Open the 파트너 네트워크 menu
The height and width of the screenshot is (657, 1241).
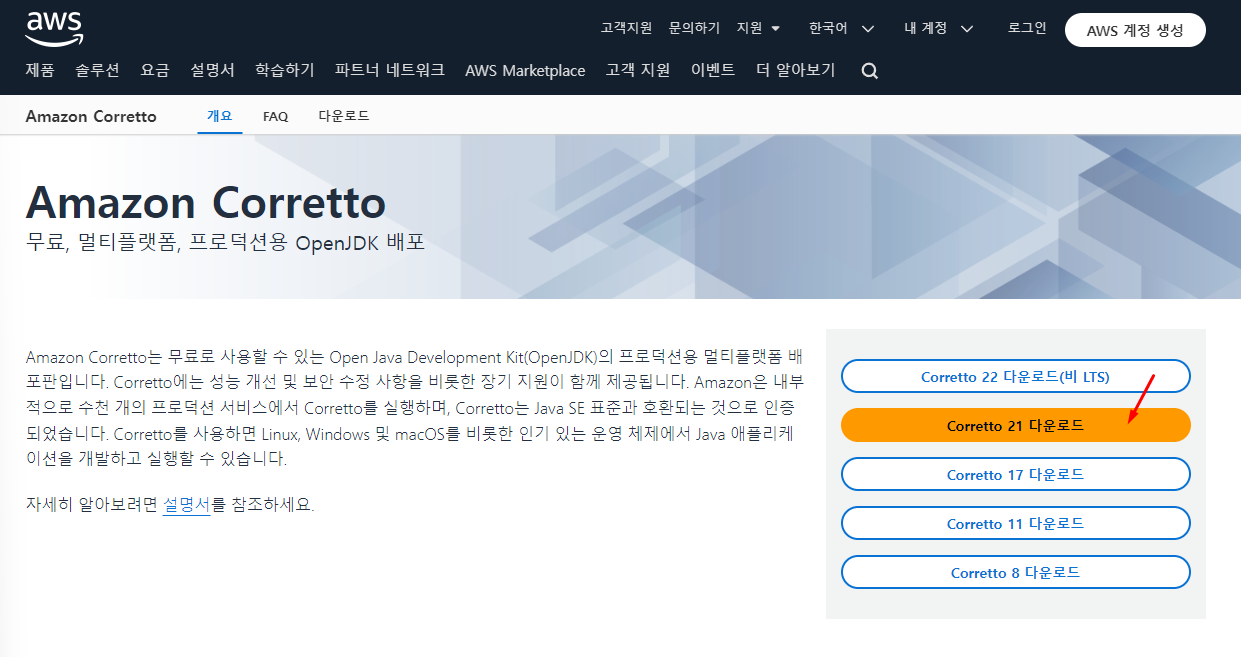click(390, 70)
